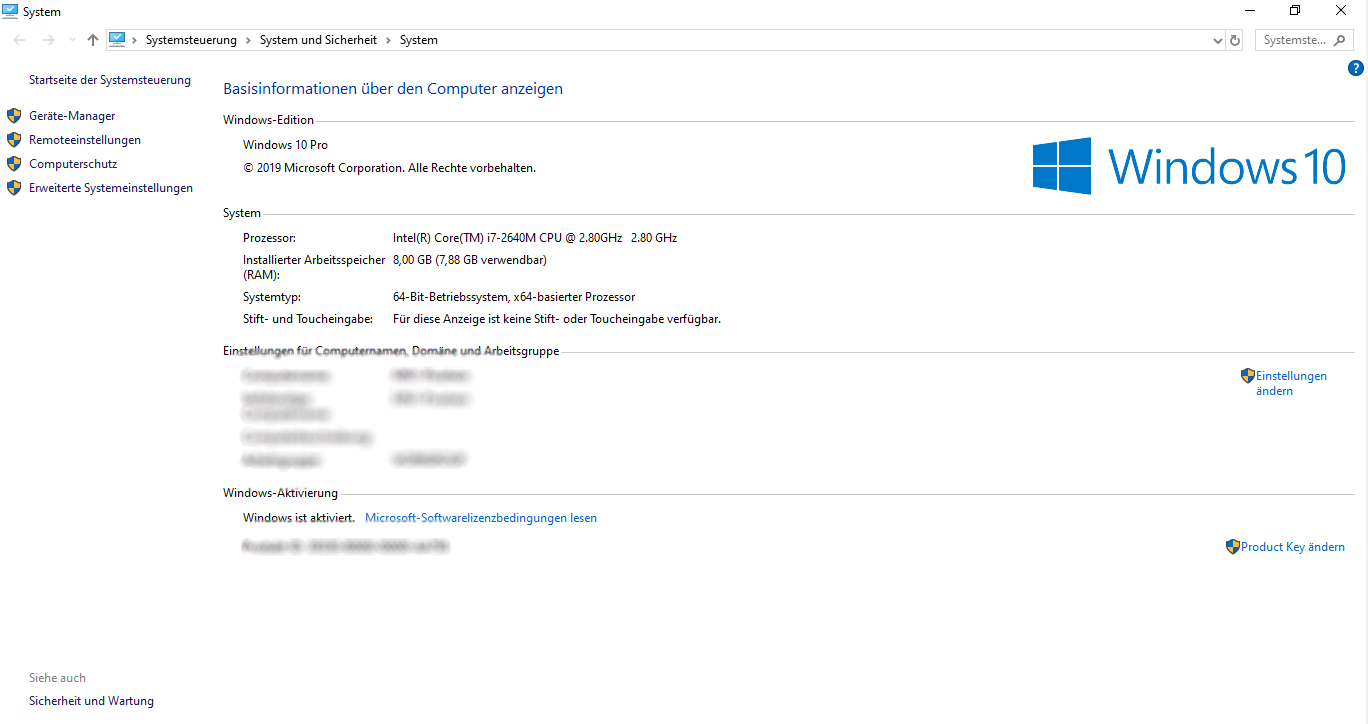This screenshot has height=724, width=1368.
Task: Click the Windows 10 logo
Action: point(1189,166)
